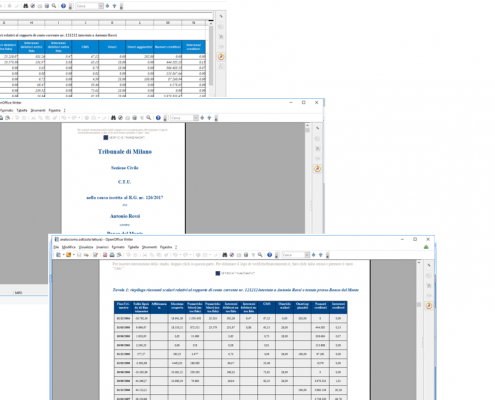The image size is (495, 400).
Task: Click orange sidebar icon in Calc window
Action: (x=221, y=57)
